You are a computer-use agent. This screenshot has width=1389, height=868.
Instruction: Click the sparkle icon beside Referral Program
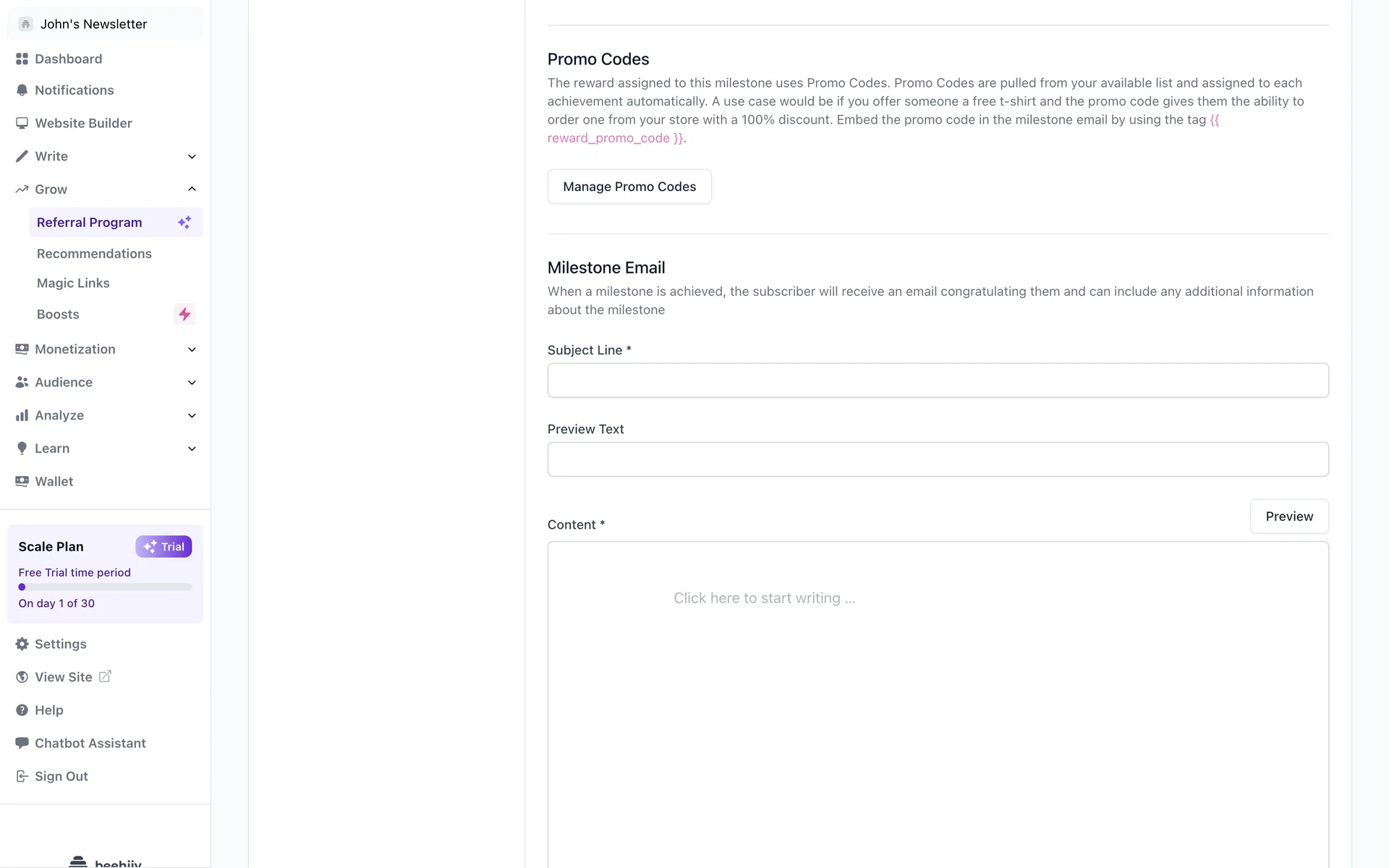(x=184, y=223)
